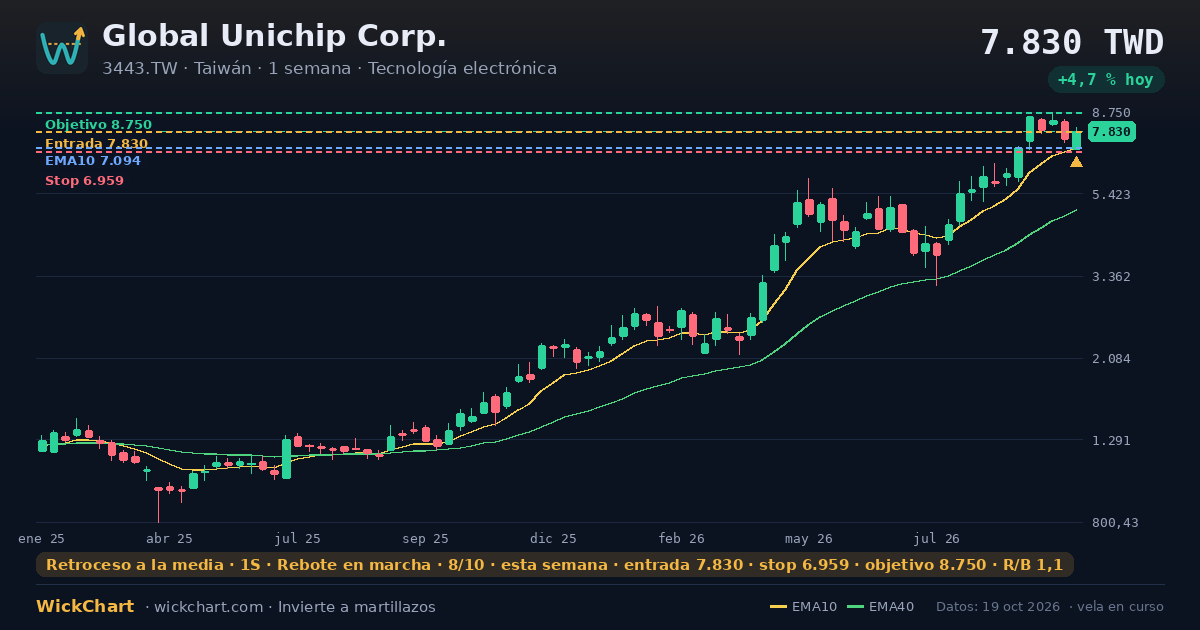Screen dimensions: 1200x630
Task: Select the '3443.TW · Taiwán · 1 semana' subtitle
Action: (x=229, y=69)
